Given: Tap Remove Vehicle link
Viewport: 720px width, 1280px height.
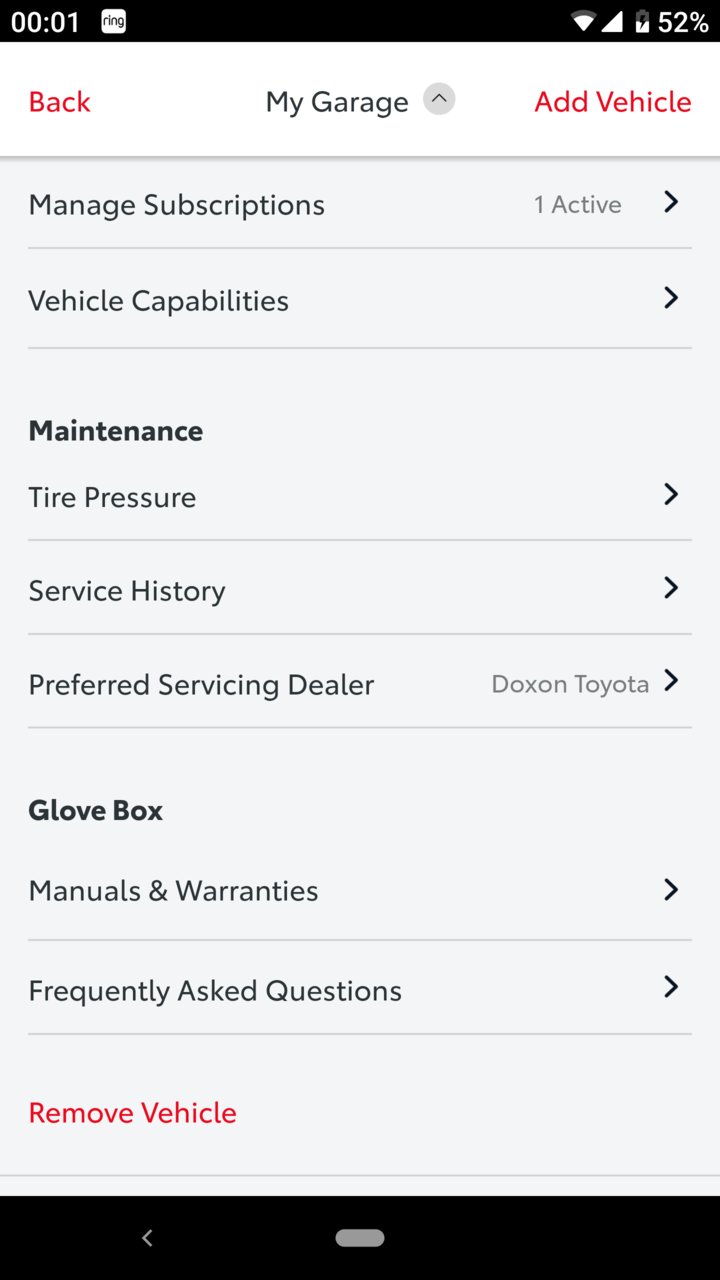Looking at the screenshot, I should pyautogui.click(x=132, y=1113).
